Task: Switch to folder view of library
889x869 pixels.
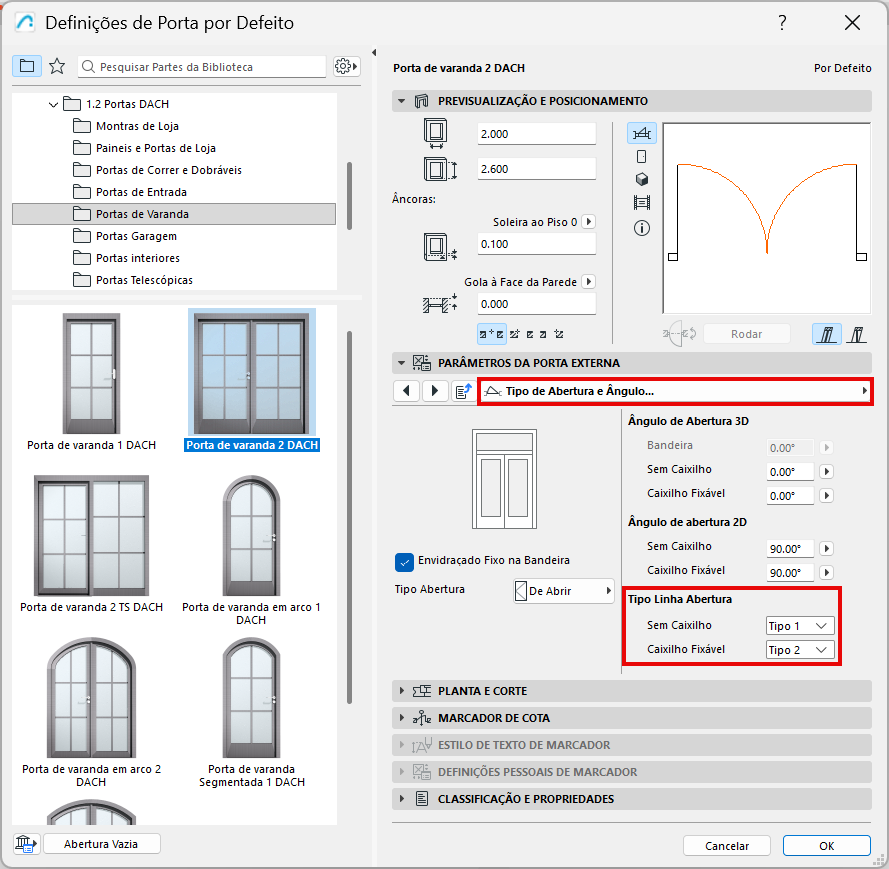Action: [27, 66]
